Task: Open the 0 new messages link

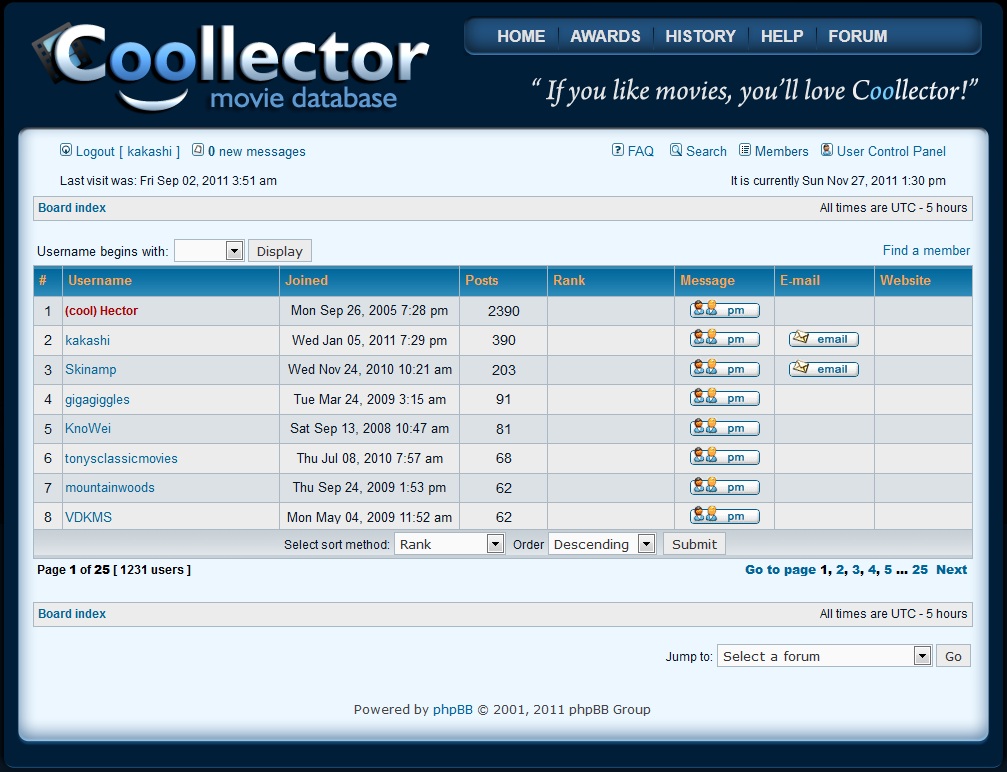Action: (x=256, y=152)
